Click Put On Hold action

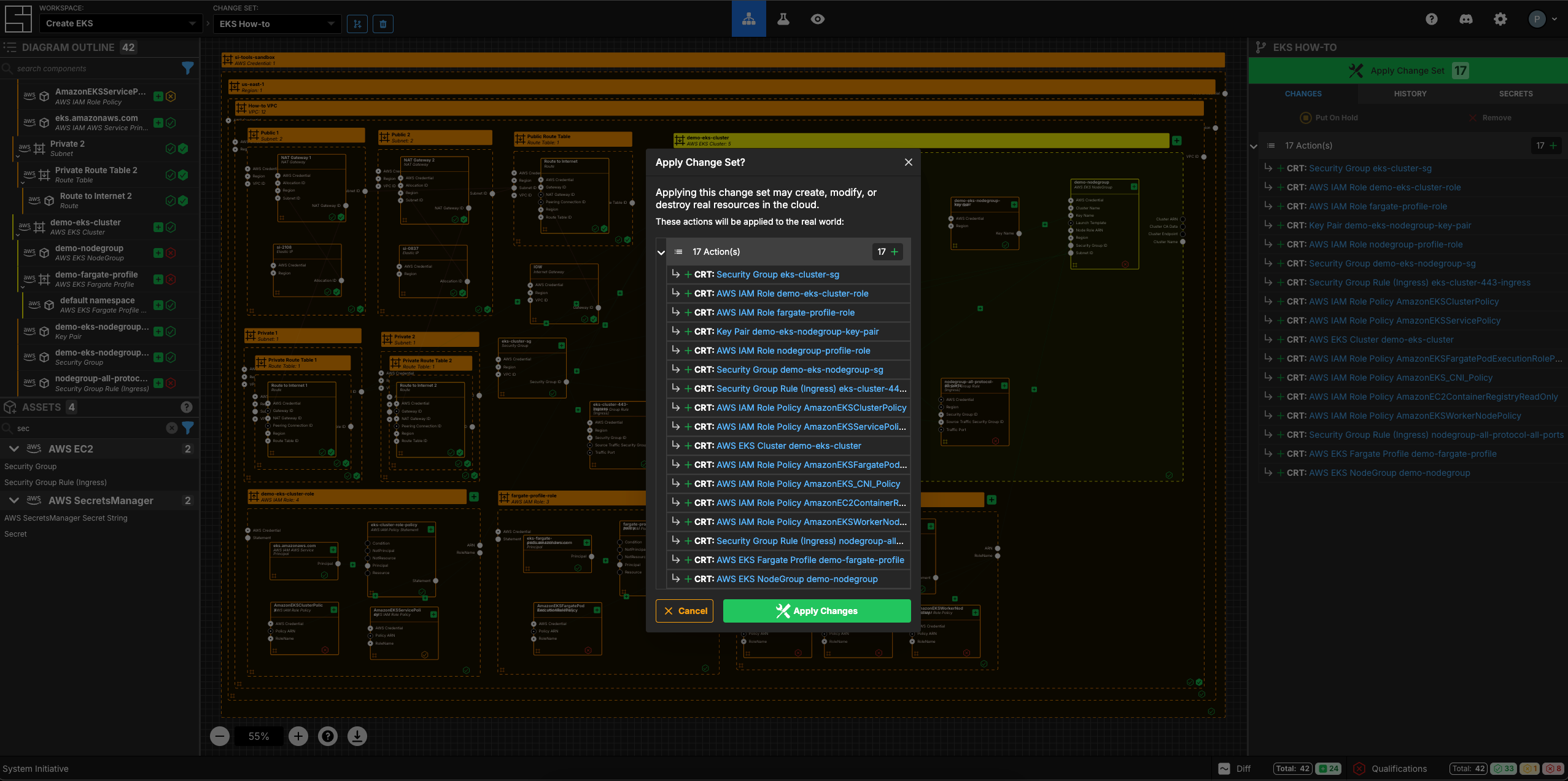1329,118
